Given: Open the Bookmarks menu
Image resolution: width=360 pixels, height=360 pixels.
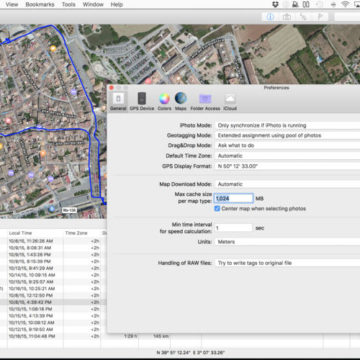Looking at the screenshot, I should (39, 4).
